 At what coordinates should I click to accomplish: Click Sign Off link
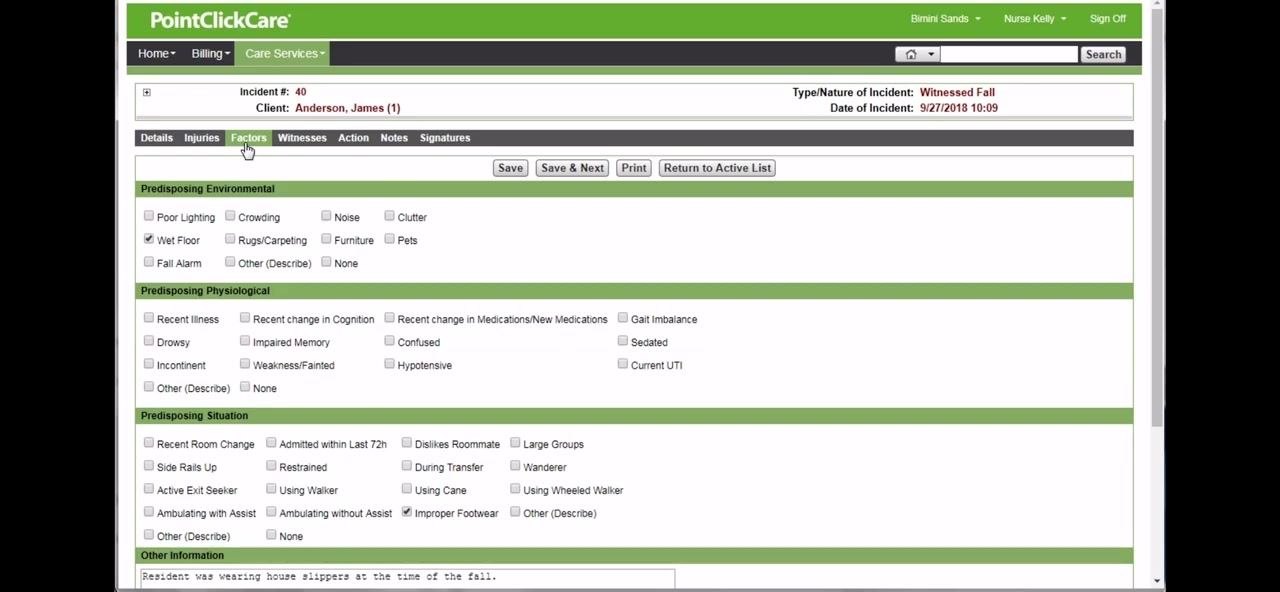[x=1108, y=19]
